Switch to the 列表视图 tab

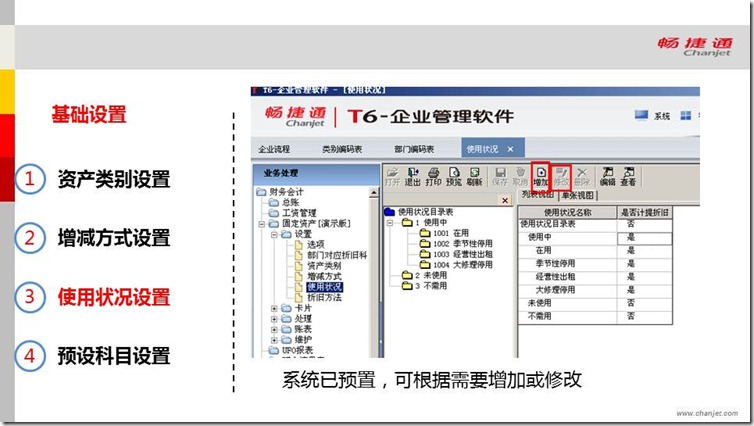pos(538,195)
